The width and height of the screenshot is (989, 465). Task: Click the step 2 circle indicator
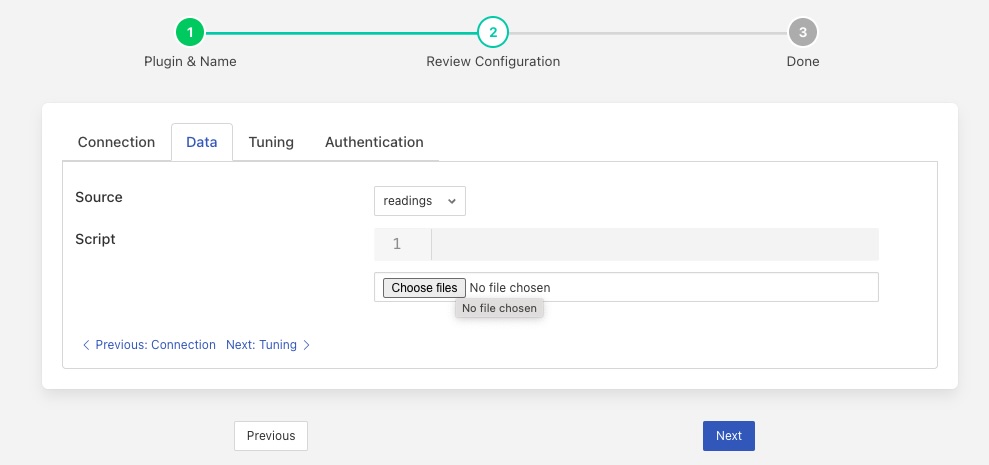[x=493, y=33]
